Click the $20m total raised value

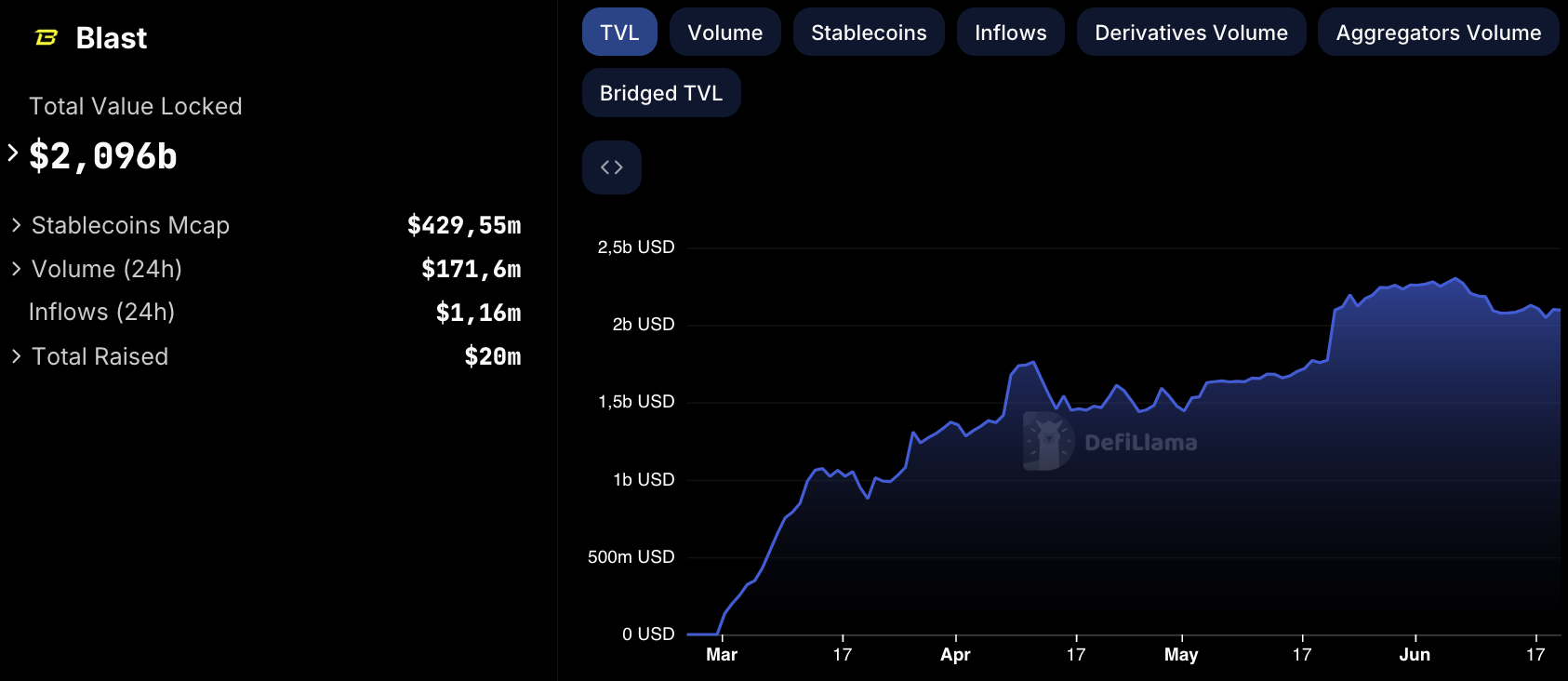coord(493,356)
